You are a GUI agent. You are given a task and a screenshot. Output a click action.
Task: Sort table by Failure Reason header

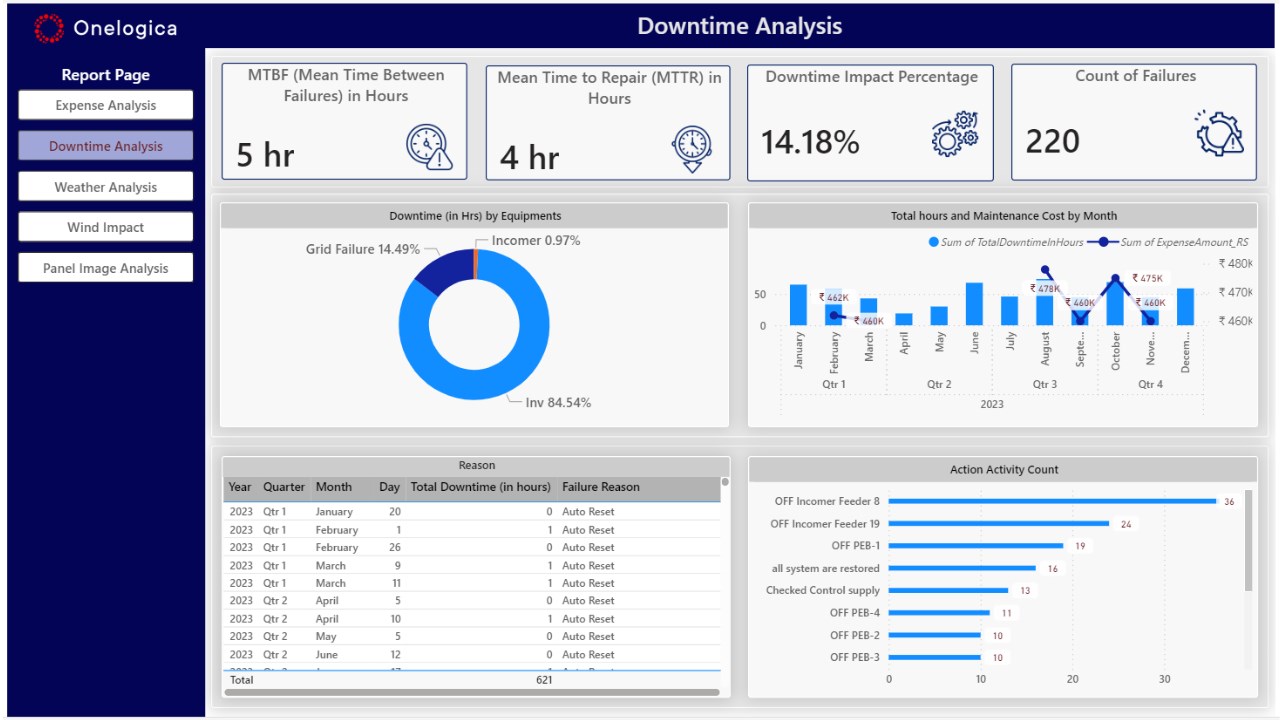[600, 487]
